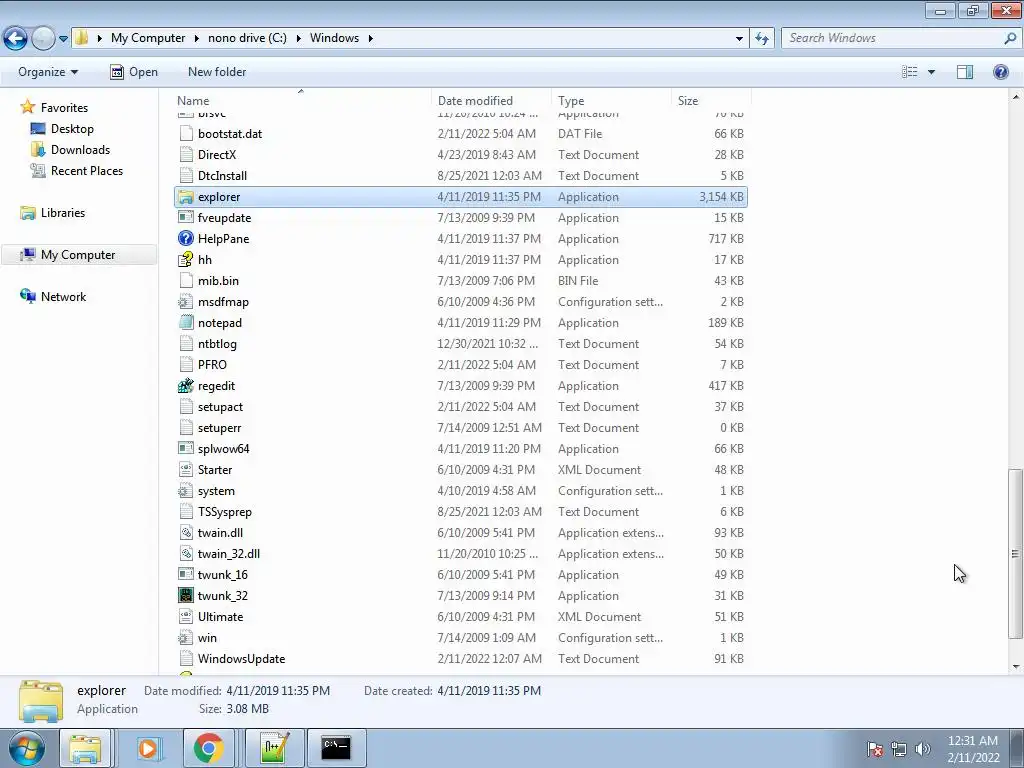Select My Computer in navigation pane
The image size is (1024, 768).
click(78, 255)
